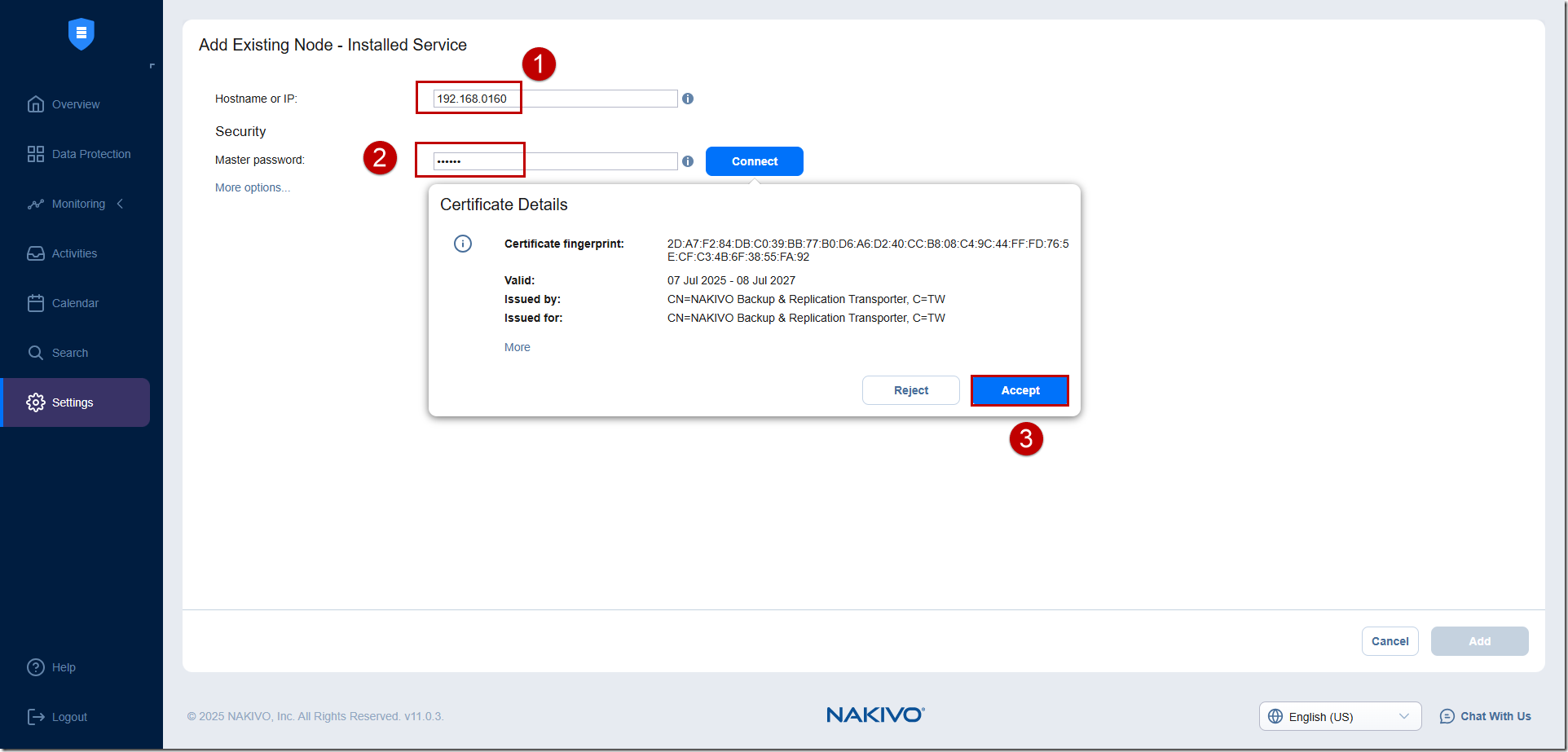This screenshot has width=1568, height=752.
Task: Collapse the sidebar using corner toggle
Action: pos(152,66)
